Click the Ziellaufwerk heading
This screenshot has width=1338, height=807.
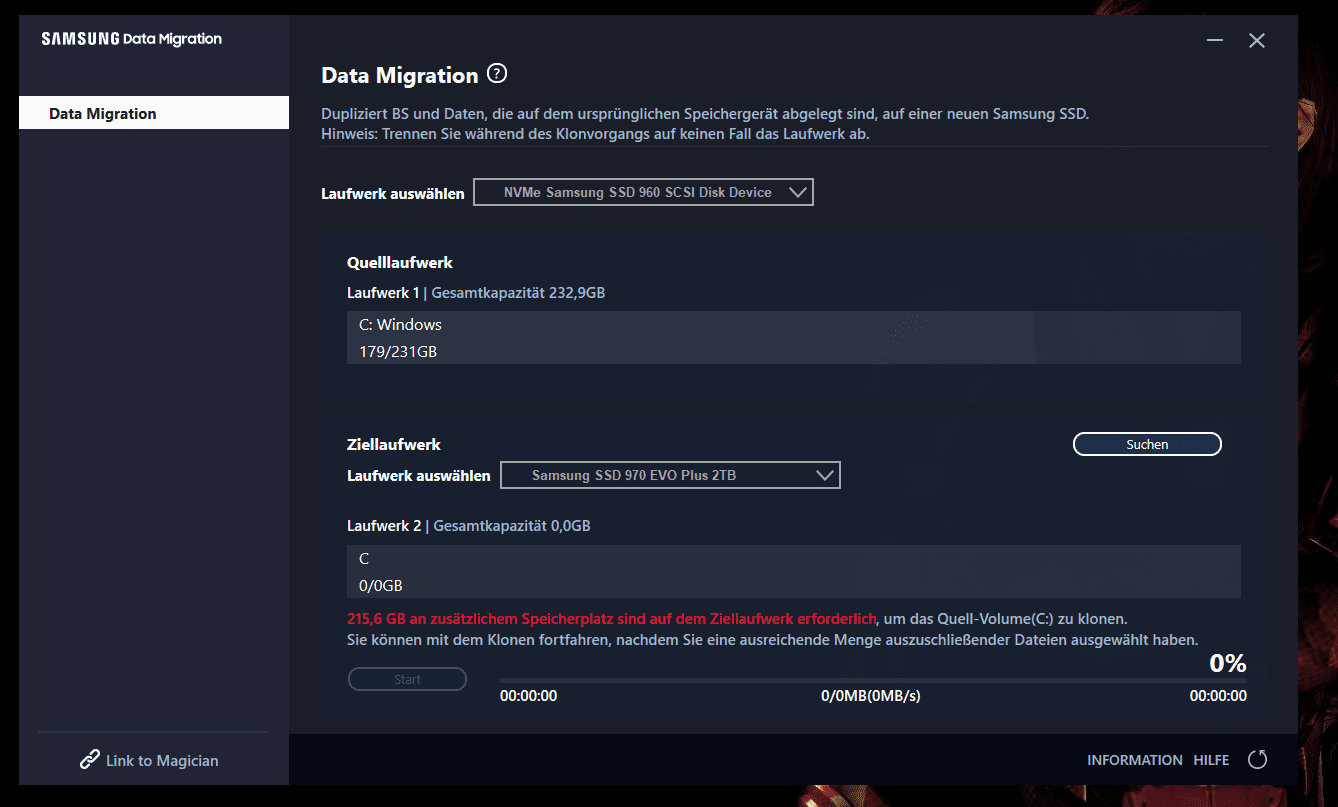(x=394, y=444)
